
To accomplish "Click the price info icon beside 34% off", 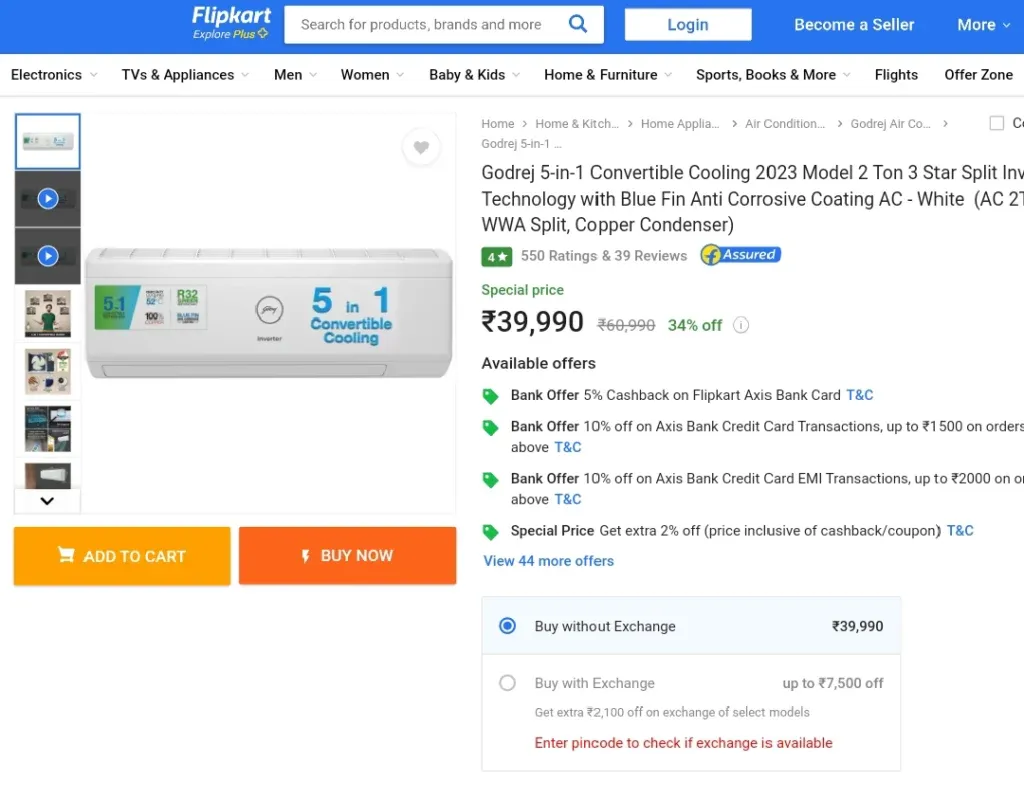I will (x=741, y=325).
